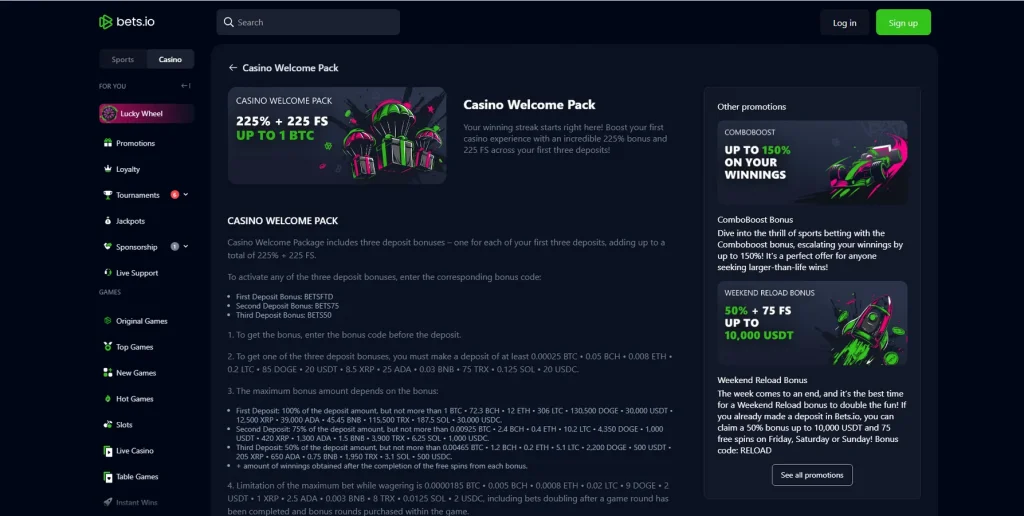The width and height of the screenshot is (1024, 516).
Task: Click the 'Second Deposit Bonus: BETS75' line
Action: pos(287,306)
